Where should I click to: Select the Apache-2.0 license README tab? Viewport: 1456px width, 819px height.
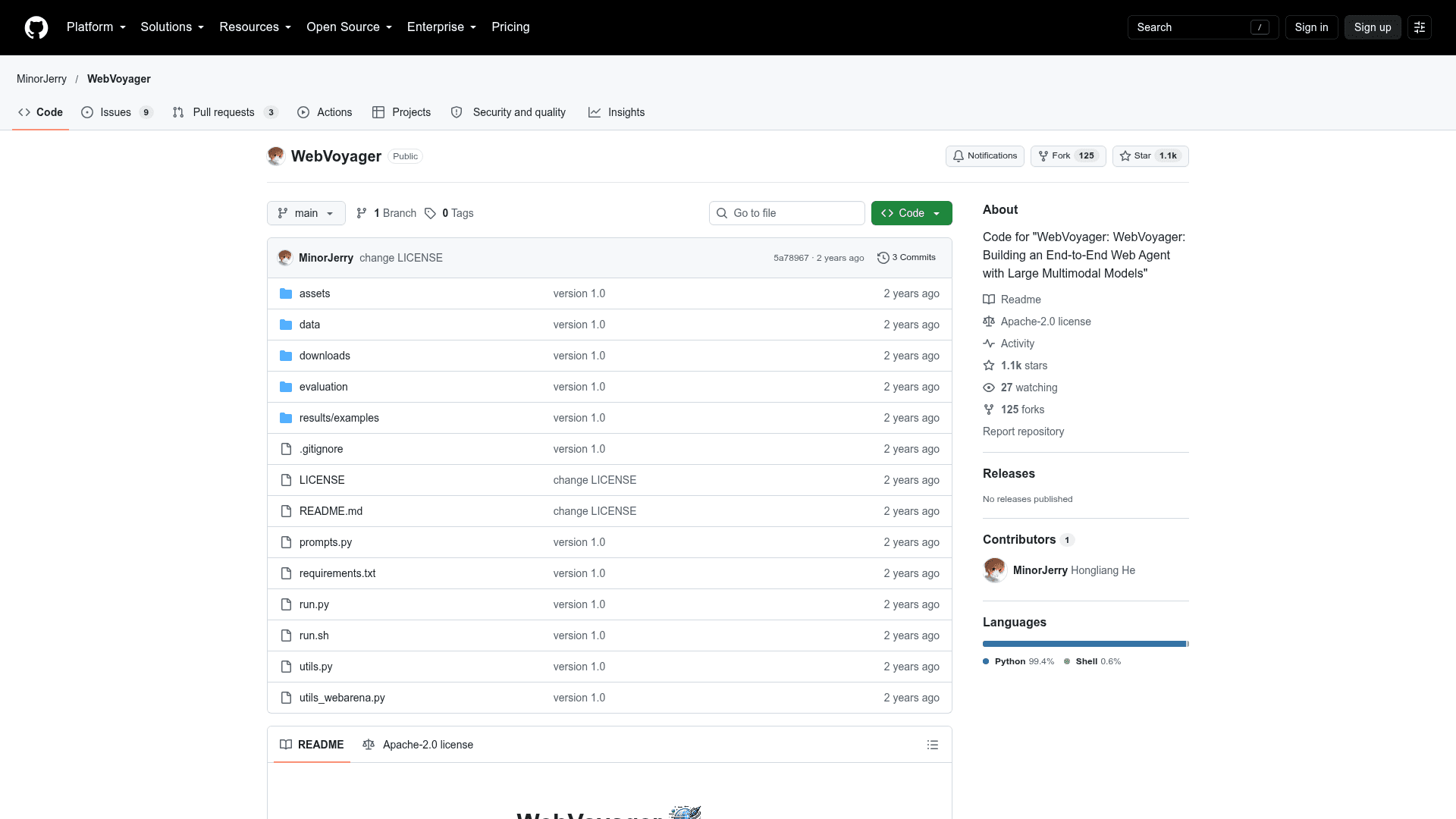tap(418, 745)
